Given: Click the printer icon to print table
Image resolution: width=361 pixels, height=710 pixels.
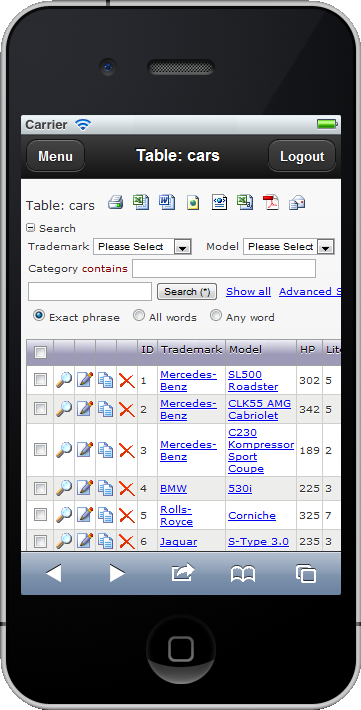Looking at the screenshot, I should pyautogui.click(x=116, y=202).
